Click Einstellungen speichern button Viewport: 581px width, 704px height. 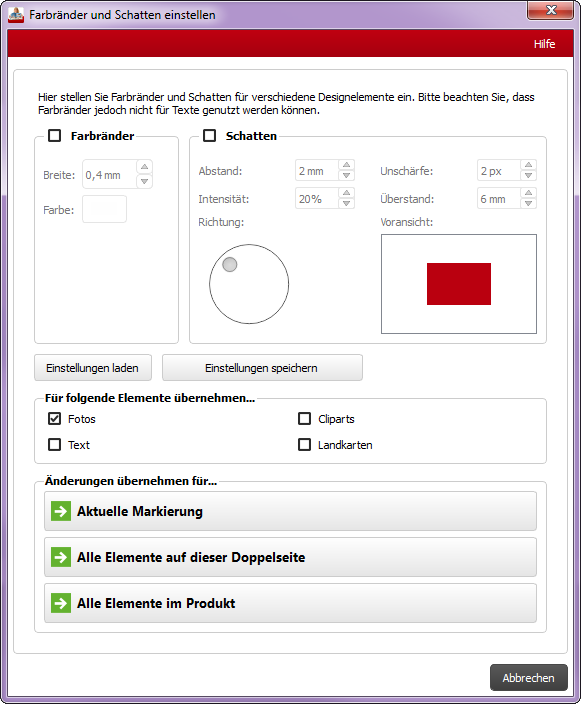pyautogui.click(x=262, y=368)
